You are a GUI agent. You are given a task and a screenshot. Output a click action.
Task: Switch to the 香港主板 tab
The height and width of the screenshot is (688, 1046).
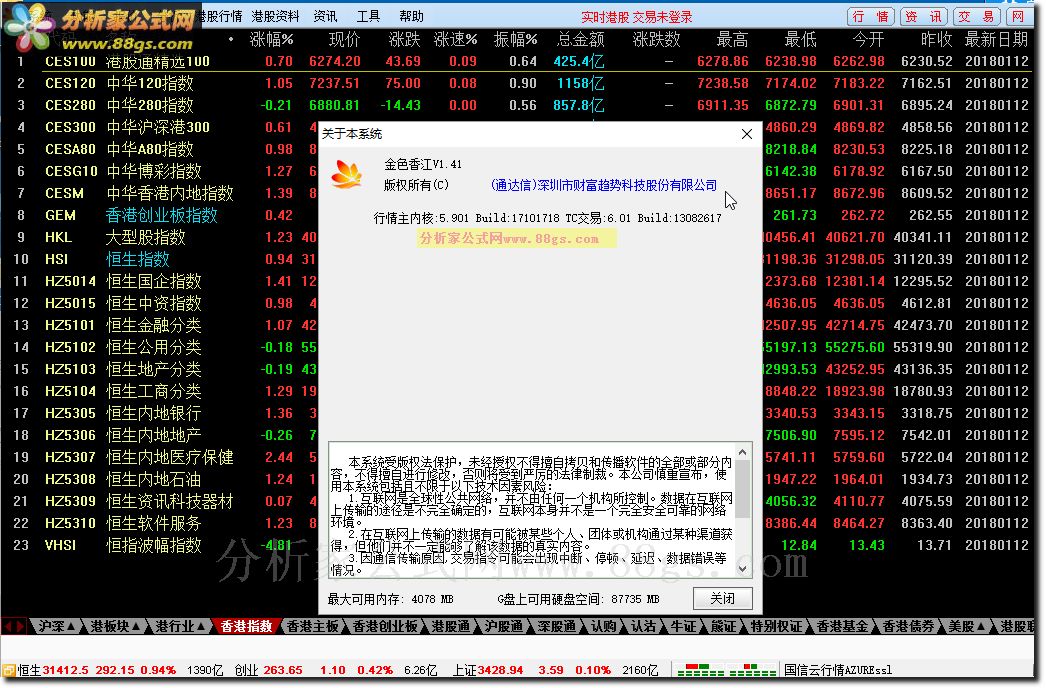(x=312, y=627)
